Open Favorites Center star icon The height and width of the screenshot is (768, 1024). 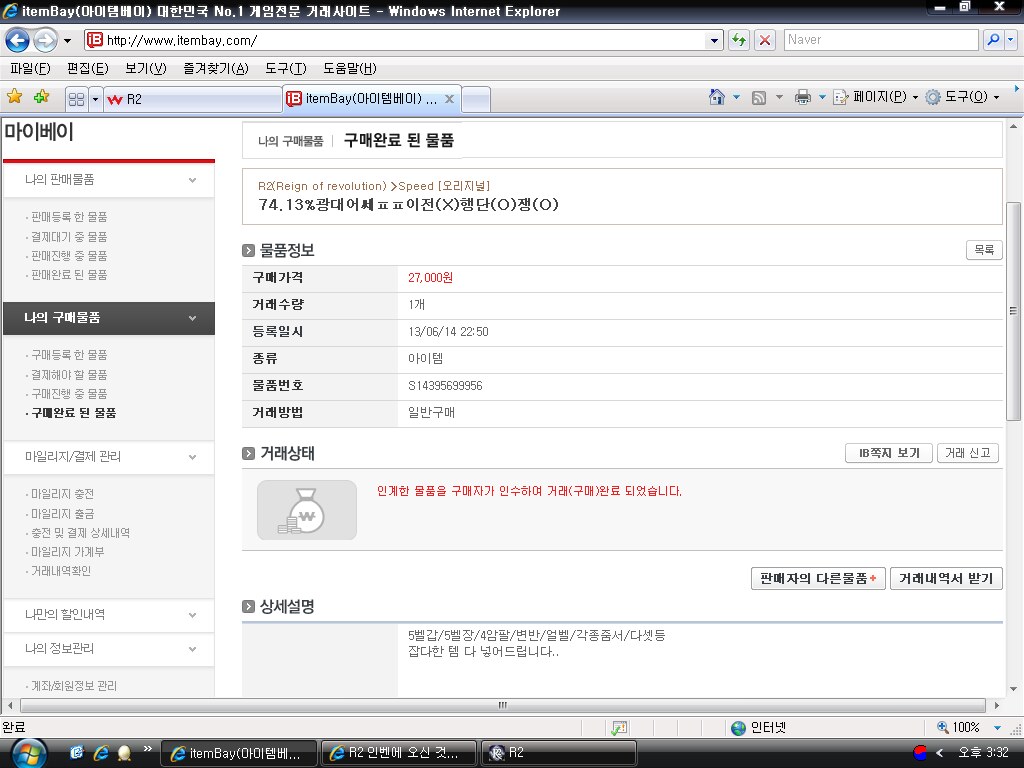15,97
